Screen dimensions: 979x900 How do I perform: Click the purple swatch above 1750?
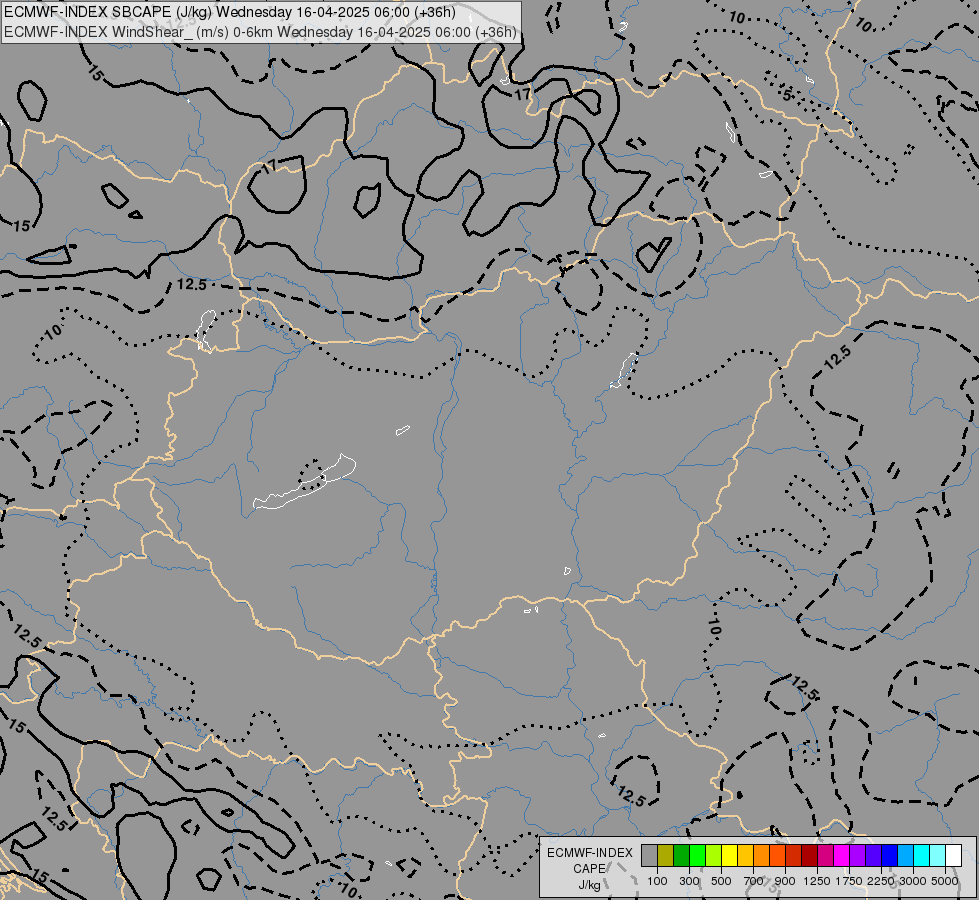[857, 855]
